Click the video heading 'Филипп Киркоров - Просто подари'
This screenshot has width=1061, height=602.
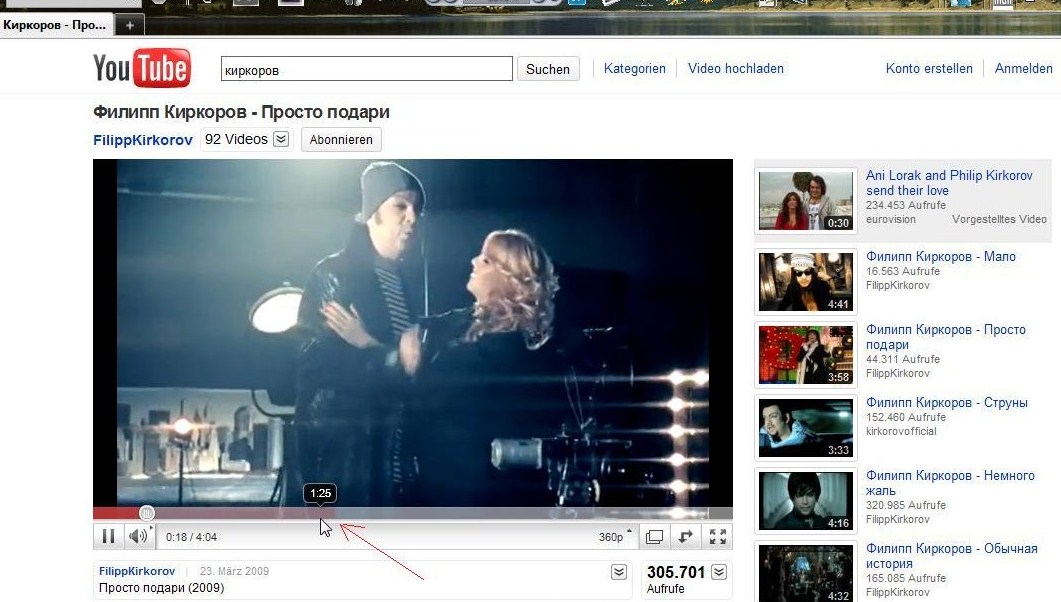coord(242,112)
